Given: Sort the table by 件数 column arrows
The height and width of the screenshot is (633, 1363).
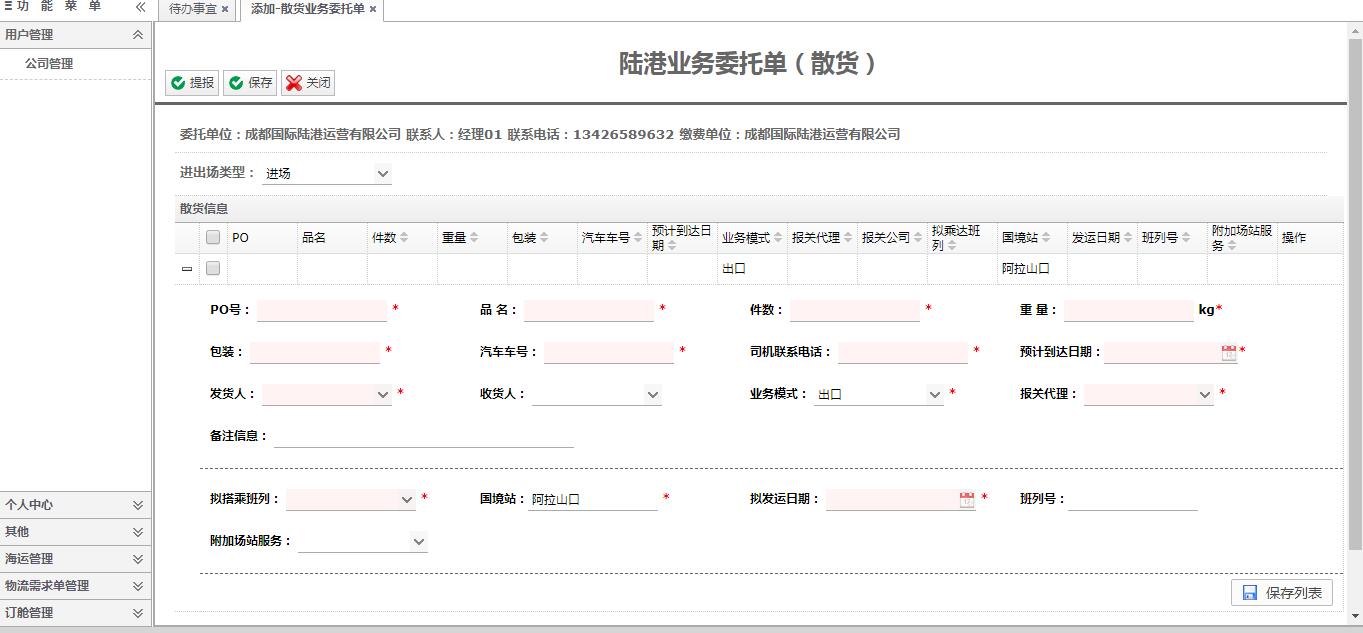Looking at the screenshot, I should point(404,238).
